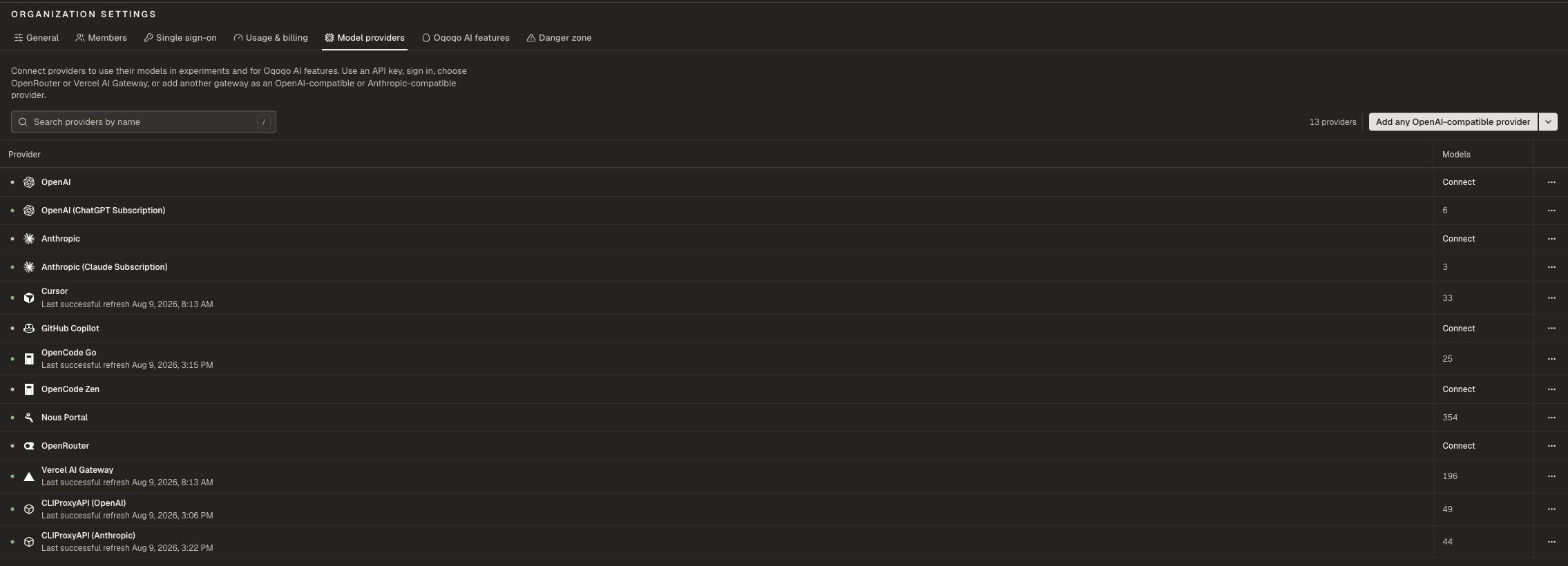
Task: Open more options for OpenRouter row
Action: [x=1551, y=446]
